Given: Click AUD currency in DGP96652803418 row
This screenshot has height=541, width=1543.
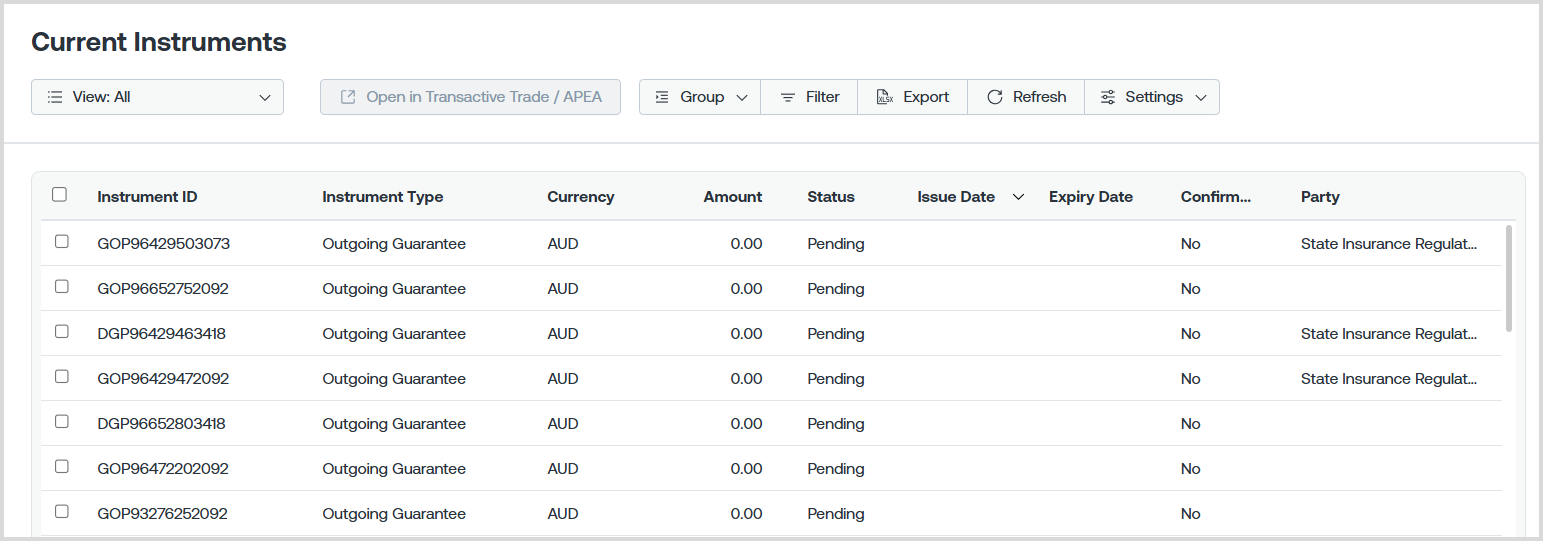Looking at the screenshot, I should (563, 424).
